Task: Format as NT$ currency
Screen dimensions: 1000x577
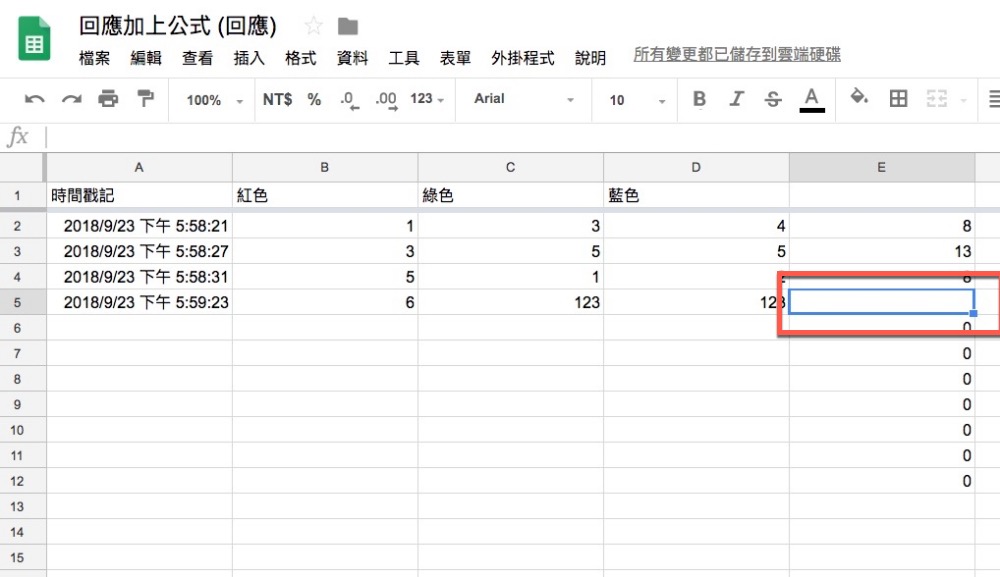Action: click(x=277, y=99)
